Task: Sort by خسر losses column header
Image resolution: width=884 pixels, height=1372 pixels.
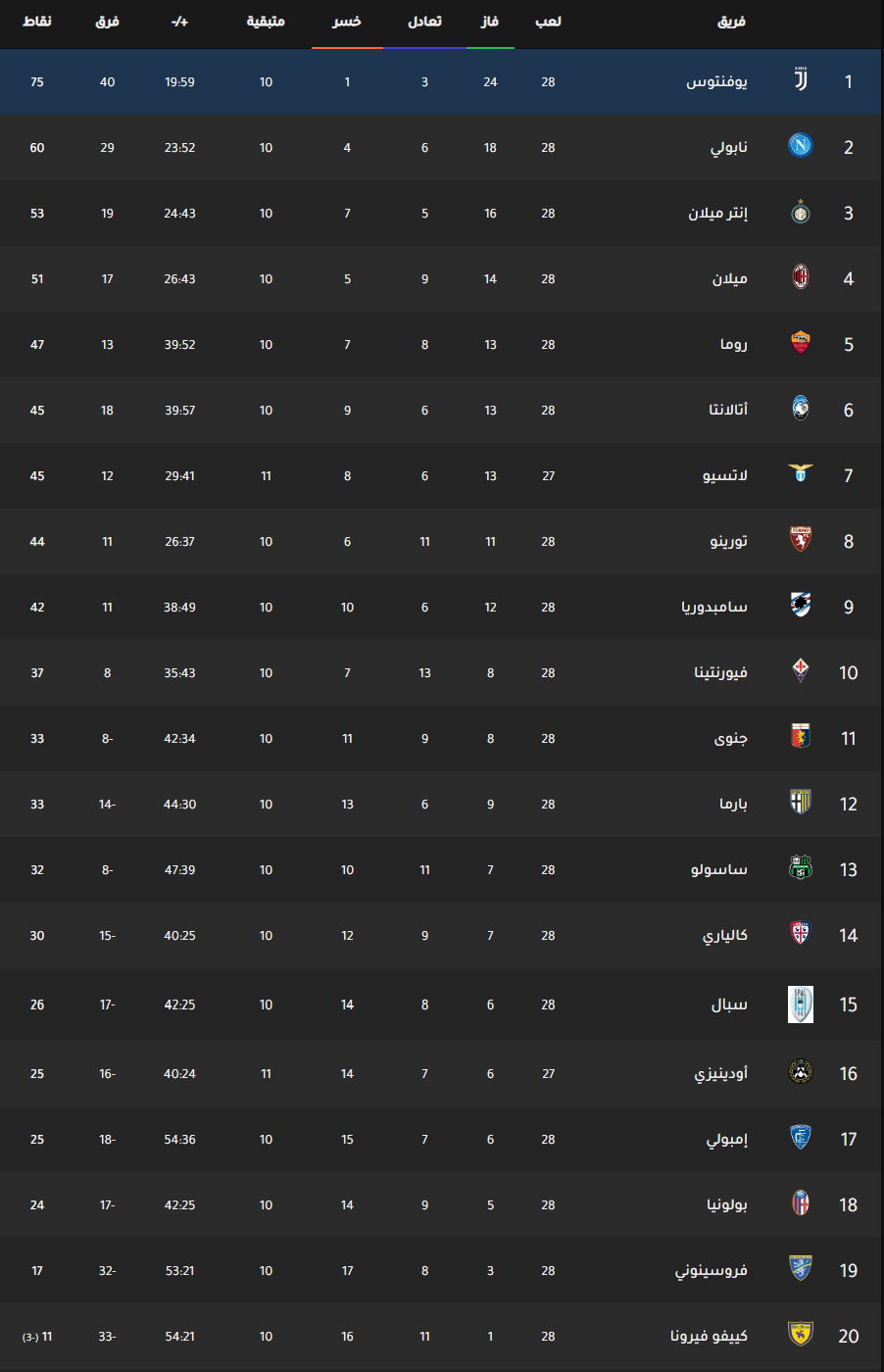Action: click(x=347, y=22)
